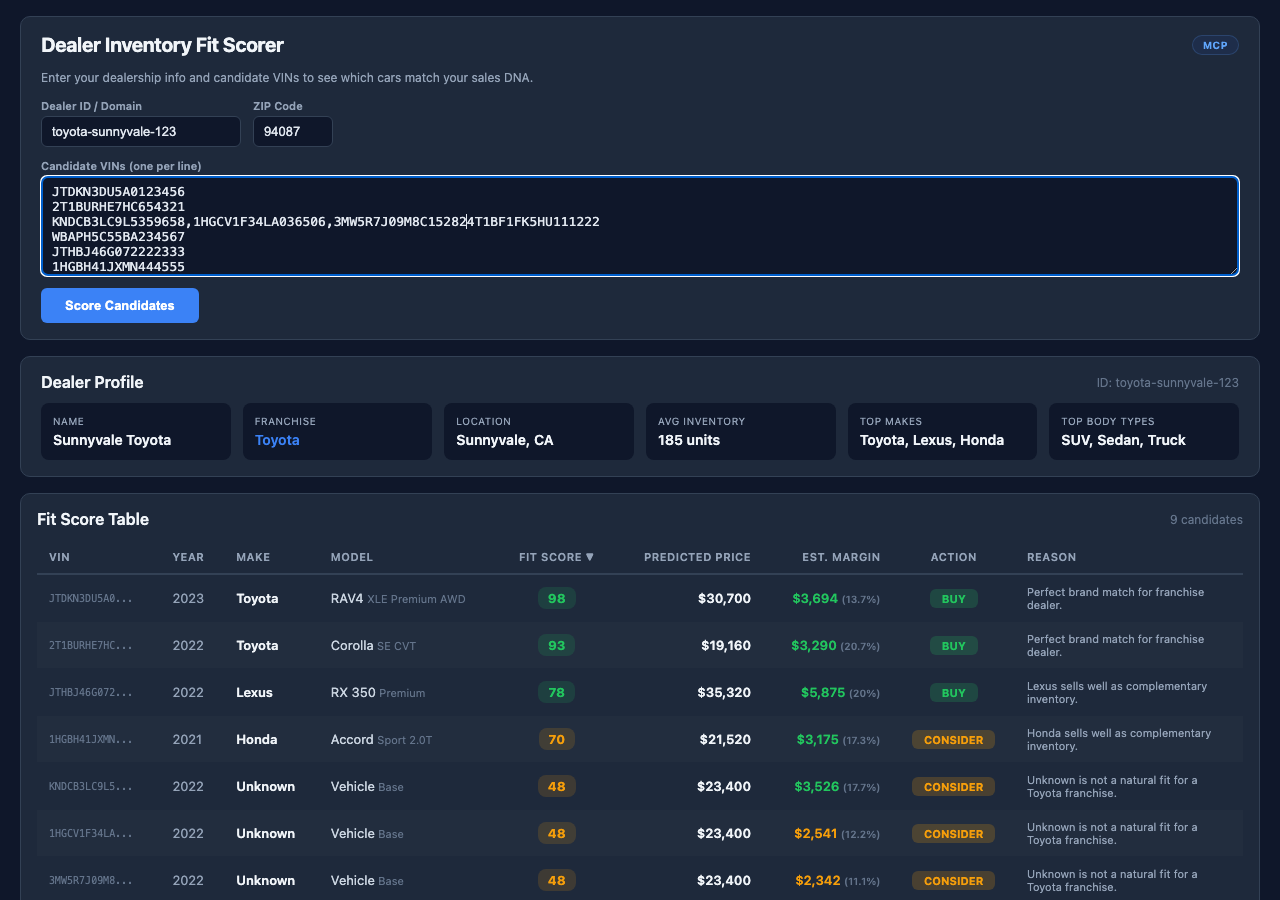1280x900 pixels.
Task: Click CONSIDER badge in the 1HGCV1F34LA row
Action: [954, 834]
